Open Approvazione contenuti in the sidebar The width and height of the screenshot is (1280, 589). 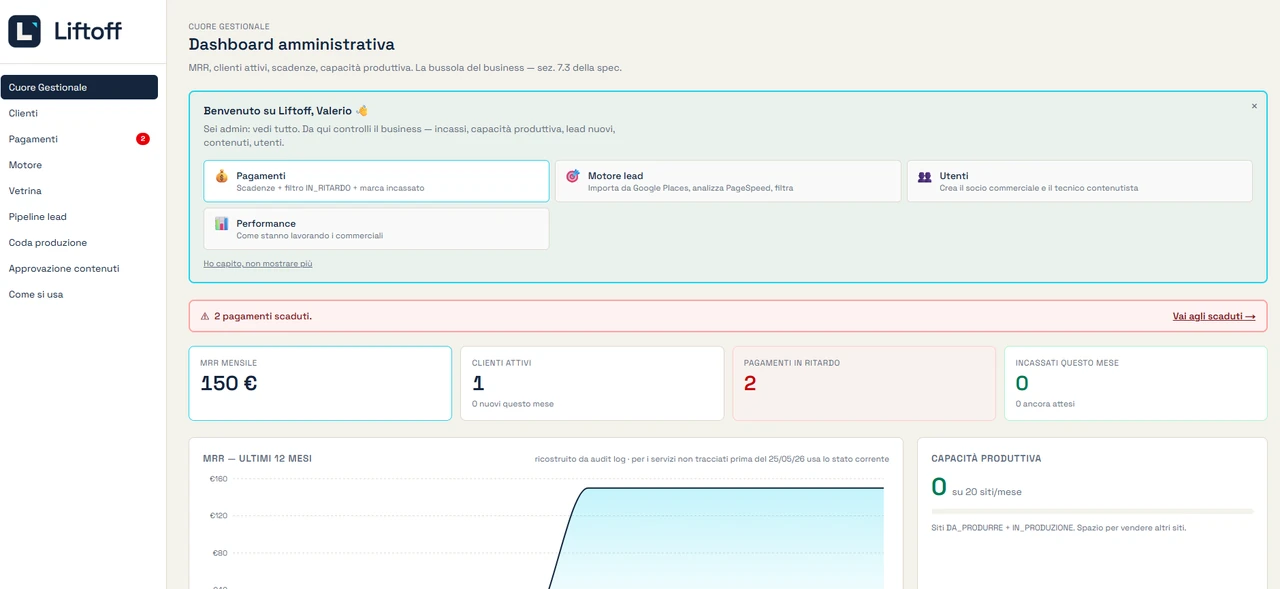point(79,269)
